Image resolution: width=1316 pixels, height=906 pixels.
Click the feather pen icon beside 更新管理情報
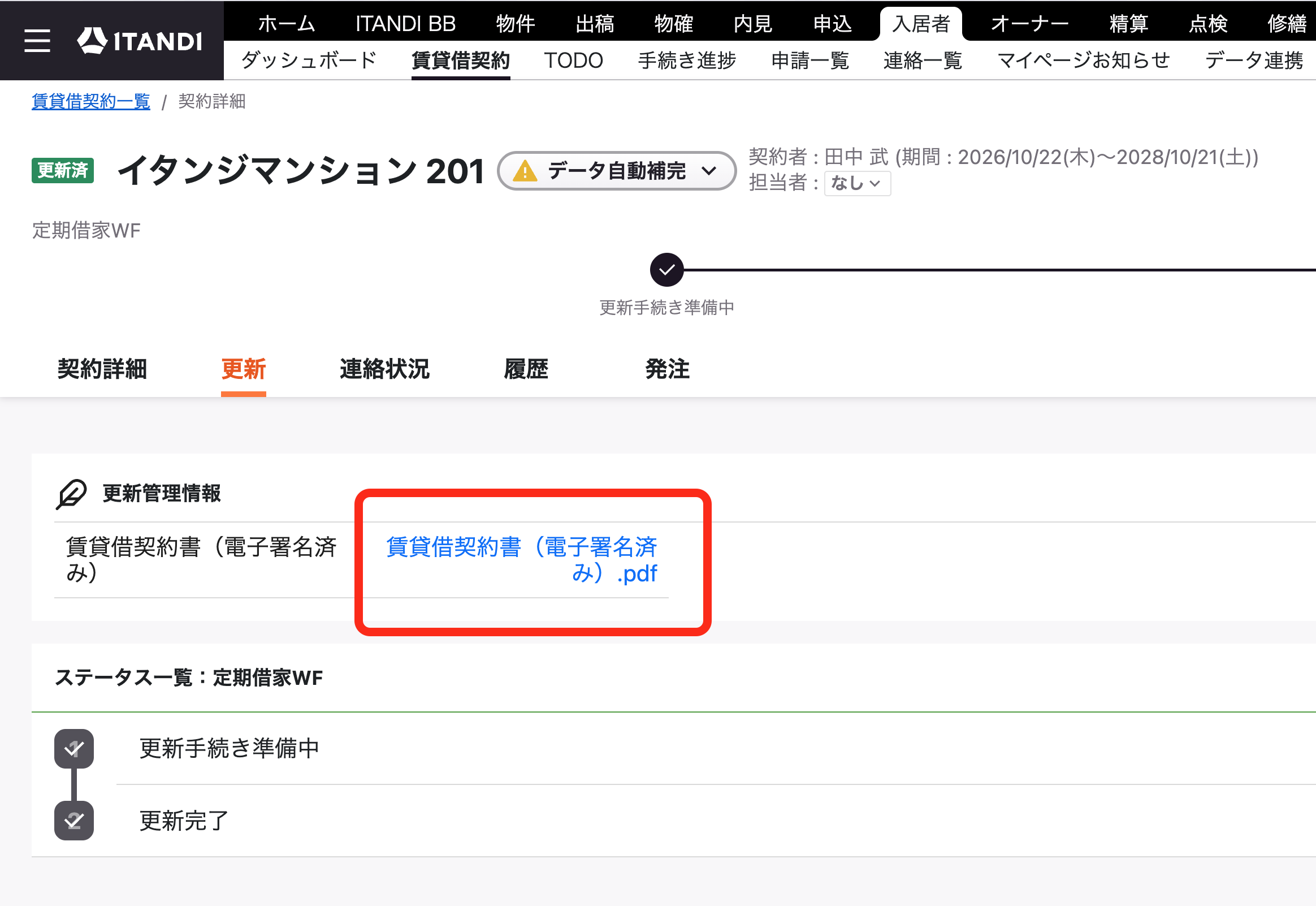71,494
